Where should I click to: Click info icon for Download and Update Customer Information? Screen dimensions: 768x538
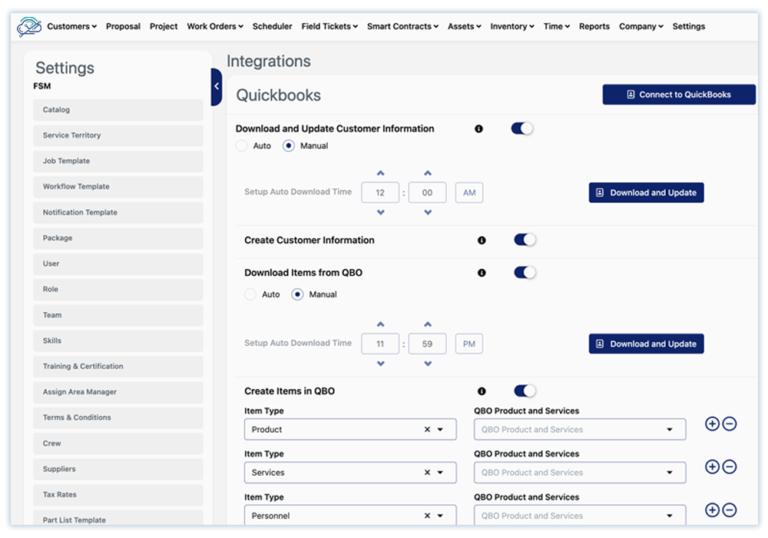click(479, 129)
